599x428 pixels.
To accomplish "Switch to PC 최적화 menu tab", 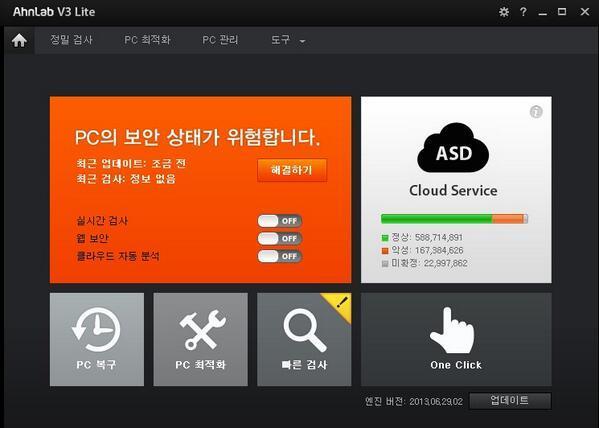I will coord(147,40).
